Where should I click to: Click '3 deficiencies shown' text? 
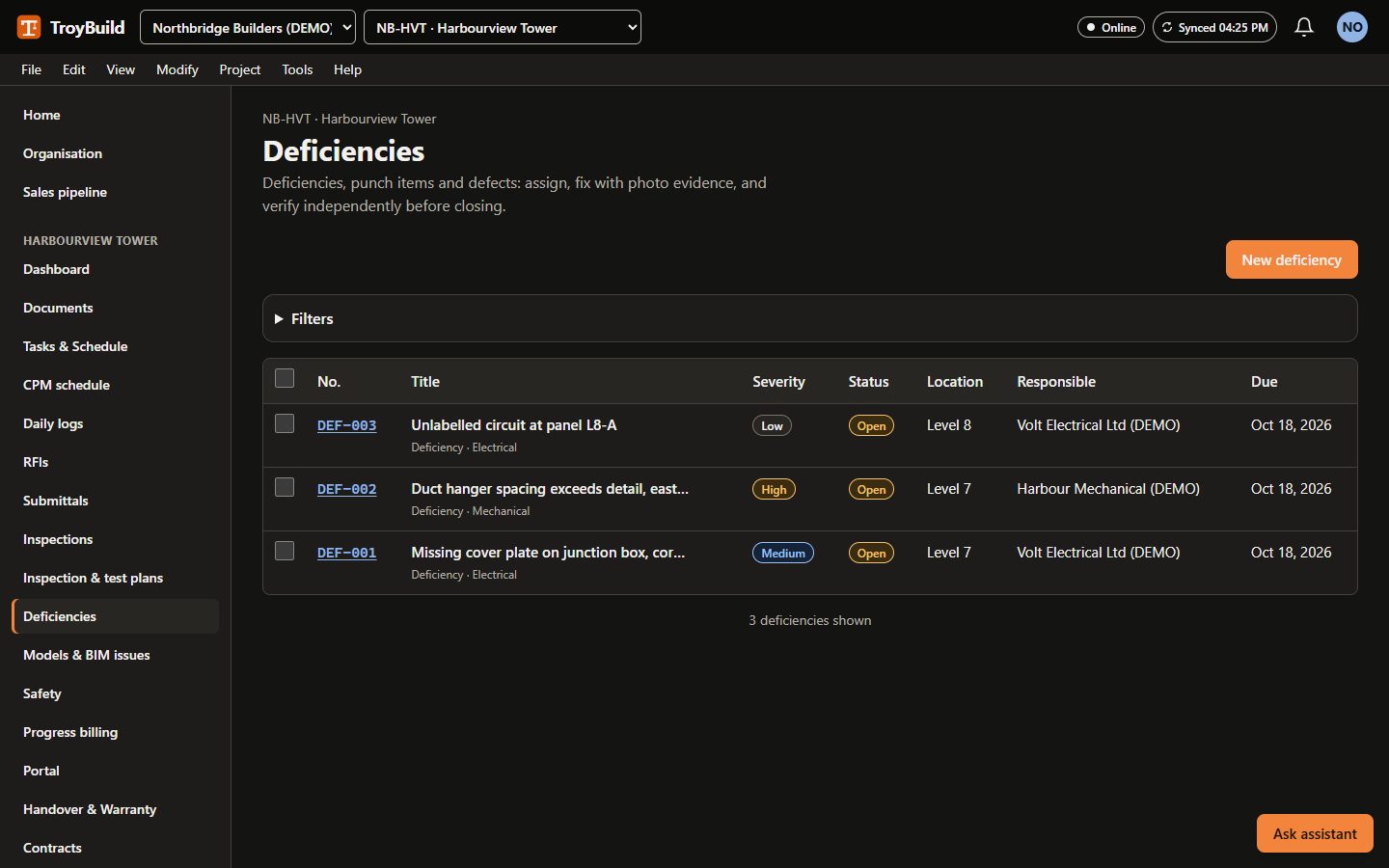(x=810, y=620)
